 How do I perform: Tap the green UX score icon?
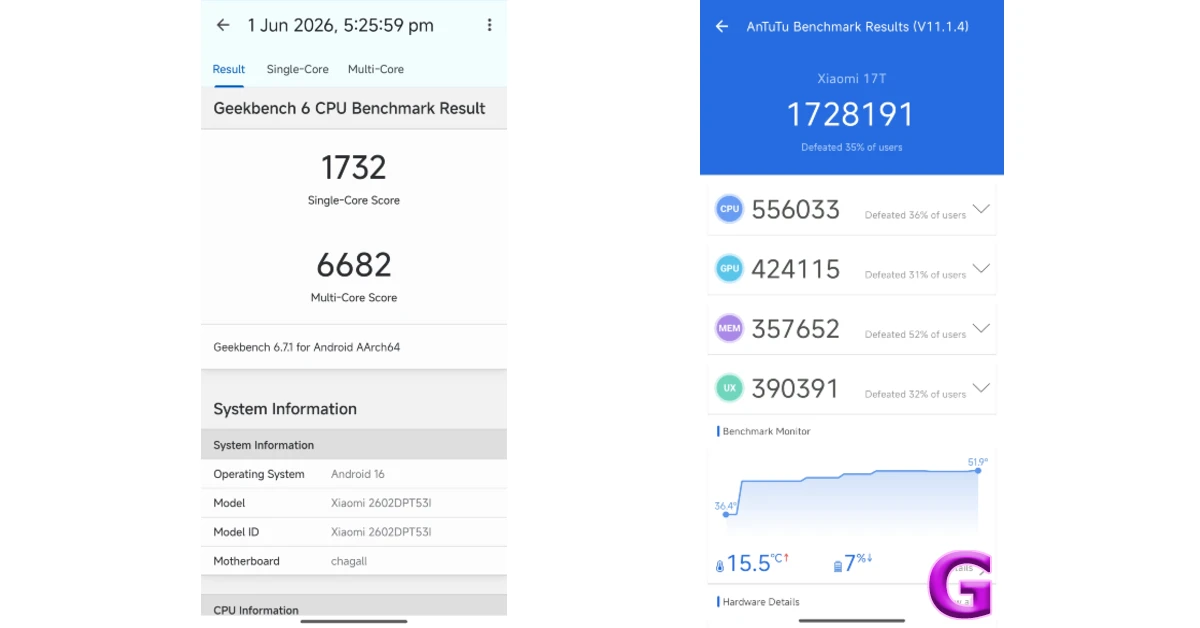click(730, 388)
